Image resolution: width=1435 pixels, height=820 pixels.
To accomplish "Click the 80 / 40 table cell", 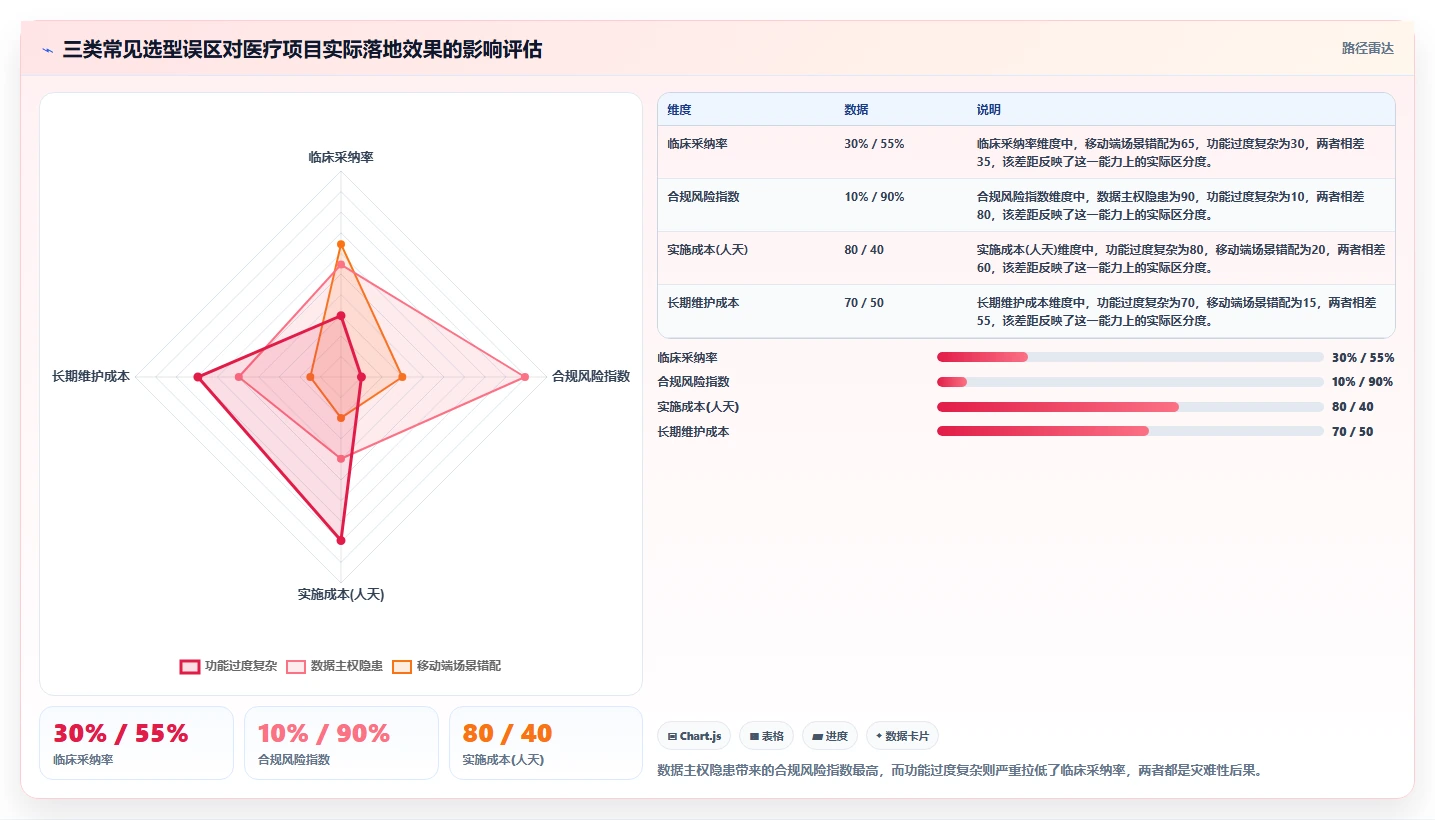I will [864, 250].
